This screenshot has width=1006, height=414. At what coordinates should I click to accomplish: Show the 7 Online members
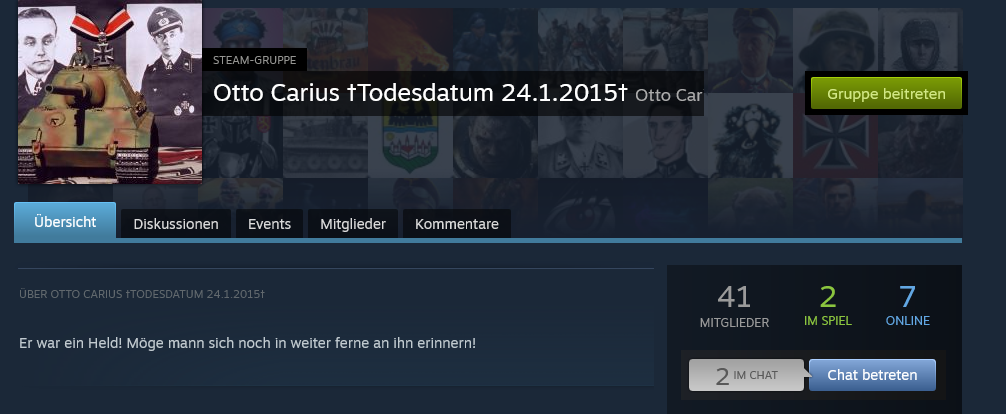click(907, 306)
